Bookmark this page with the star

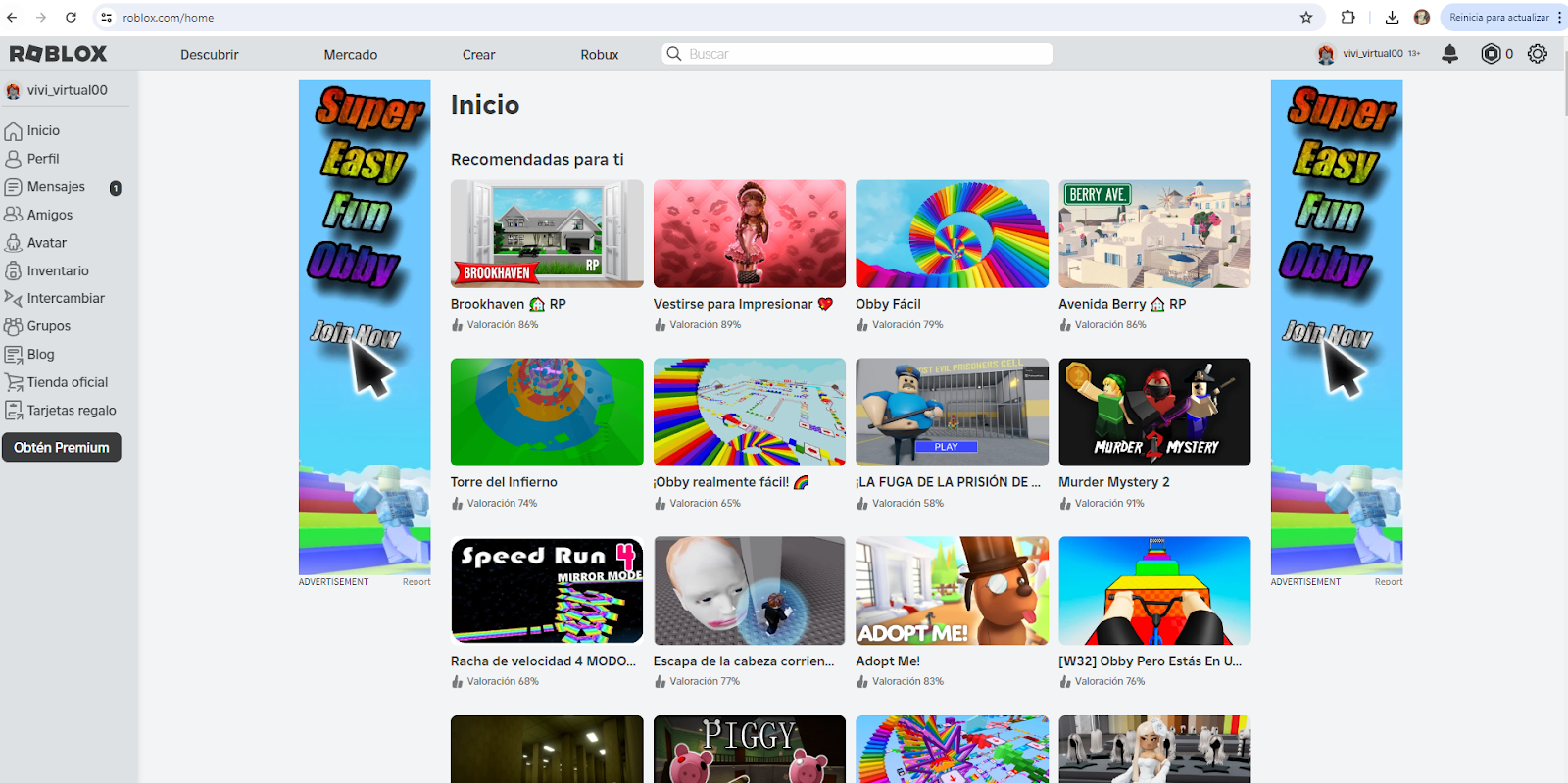tap(1306, 17)
